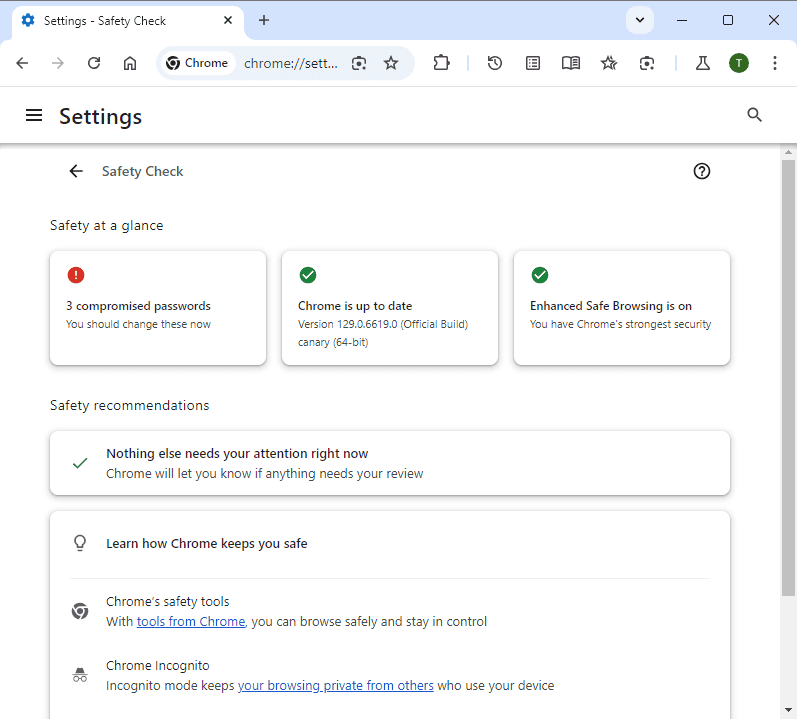797x719 pixels.
Task: Follow the tools from Chrome link
Action: (191, 621)
